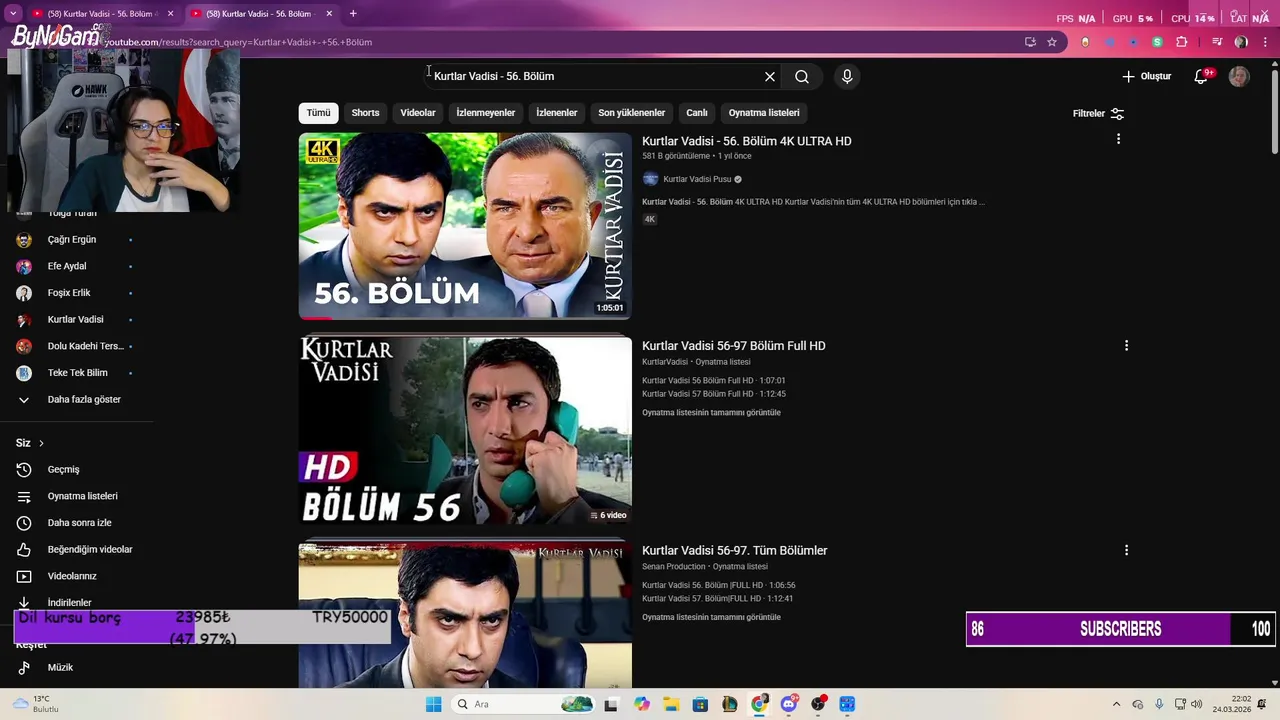Start voice search with the microphone icon
Screen dimensions: 1280x720
847,77
